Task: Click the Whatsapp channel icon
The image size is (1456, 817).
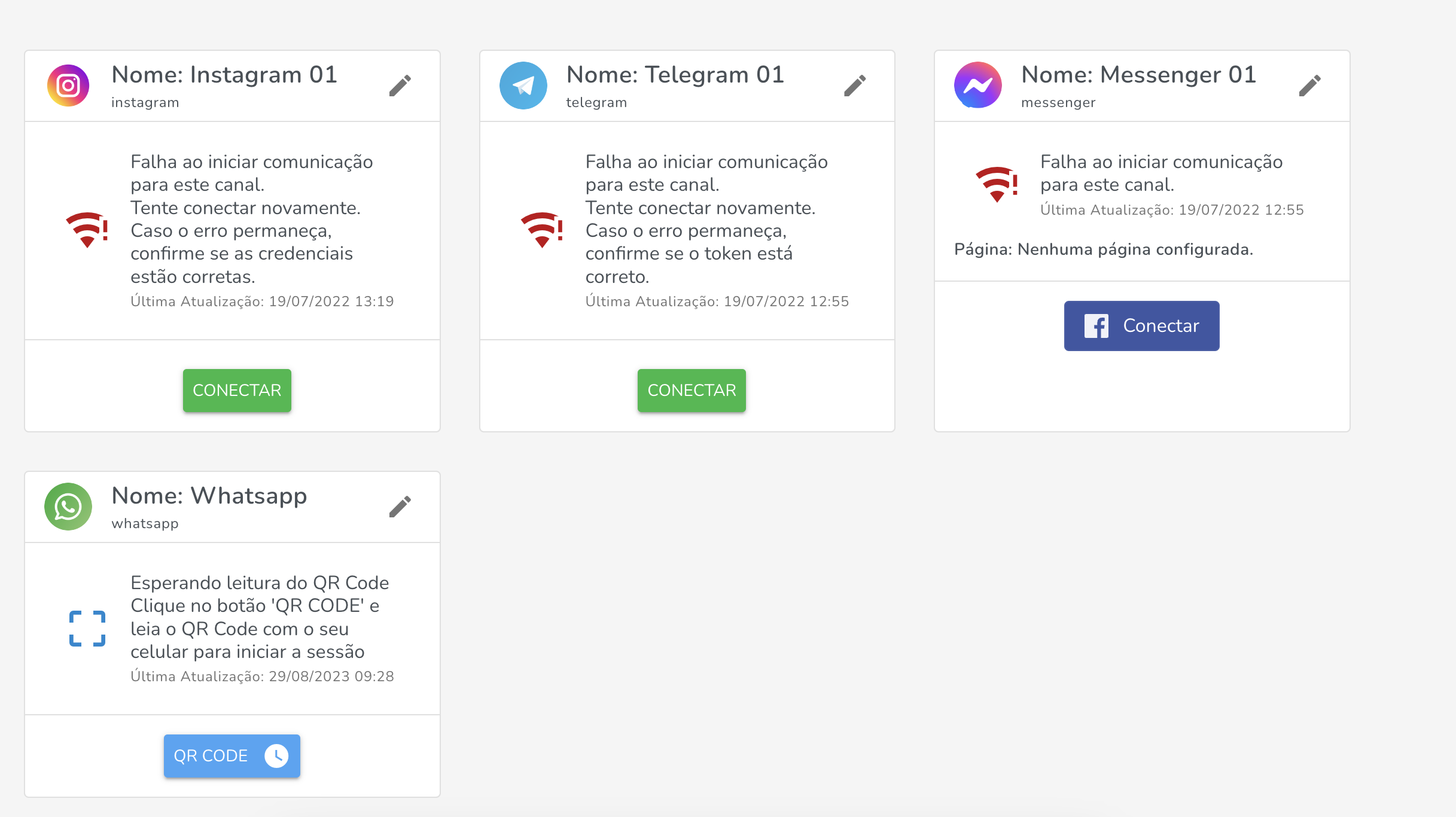Action: pos(68,506)
